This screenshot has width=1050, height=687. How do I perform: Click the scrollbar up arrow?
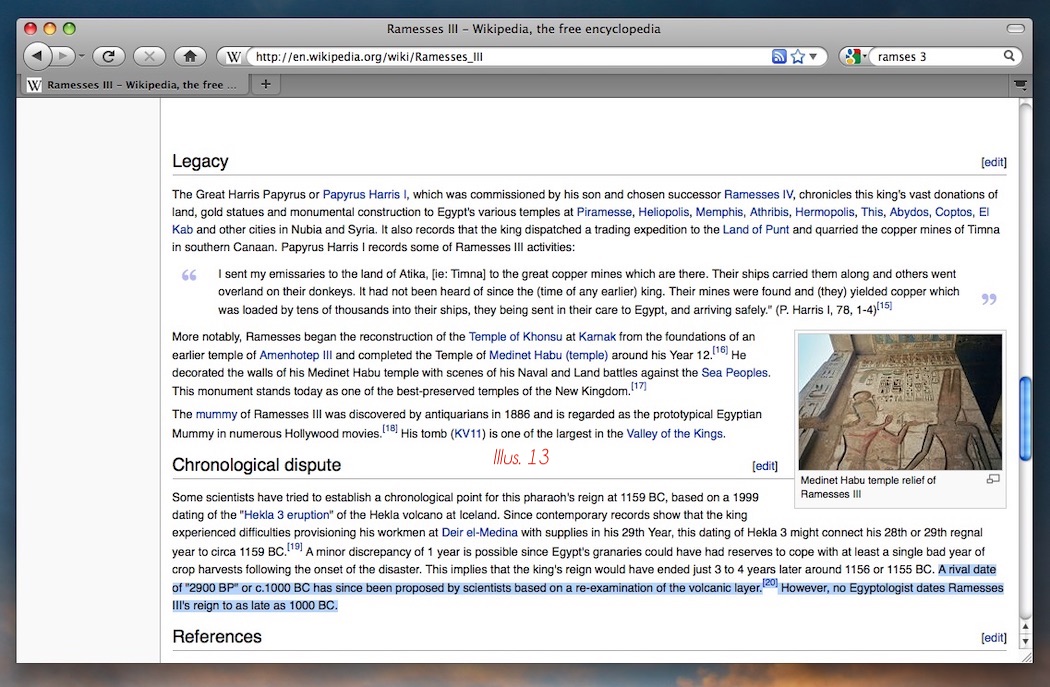coord(1025,627)
